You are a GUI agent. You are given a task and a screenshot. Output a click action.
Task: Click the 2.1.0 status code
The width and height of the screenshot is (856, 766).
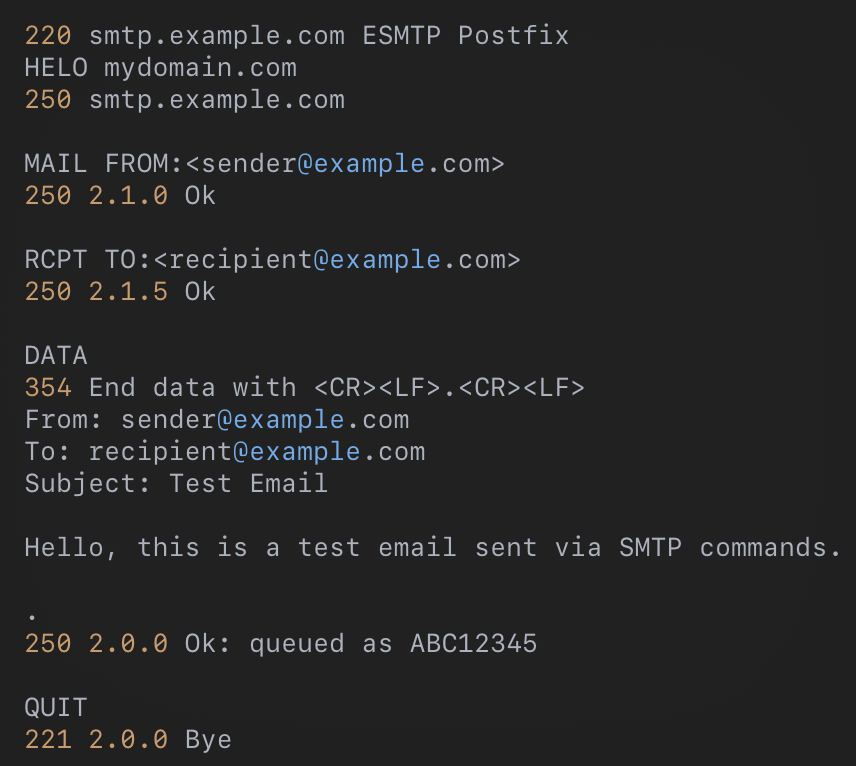pos(128,196)
